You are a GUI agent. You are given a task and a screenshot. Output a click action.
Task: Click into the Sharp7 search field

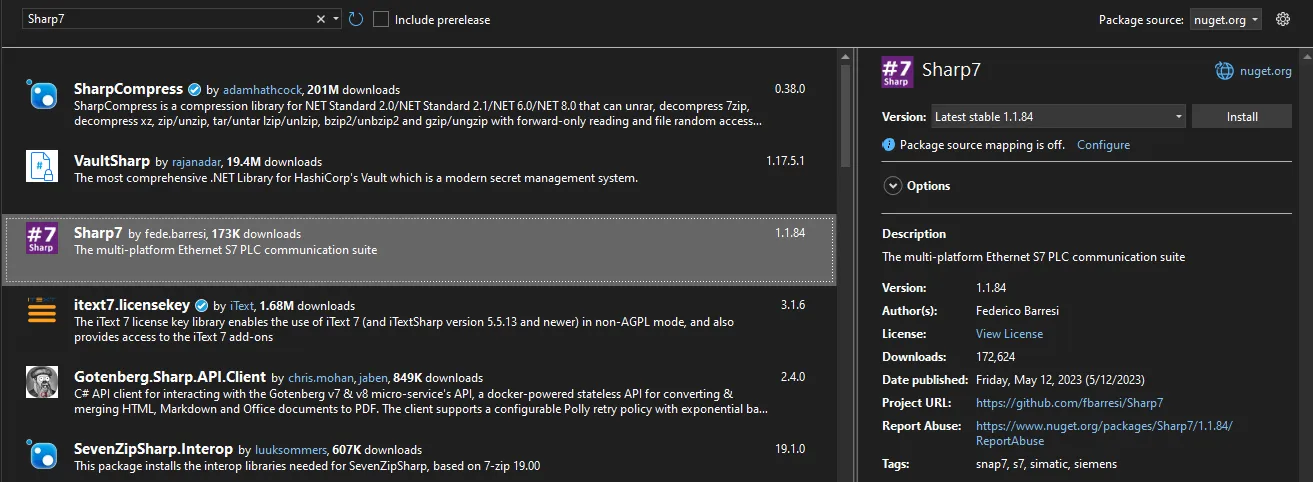pos(160,19)
